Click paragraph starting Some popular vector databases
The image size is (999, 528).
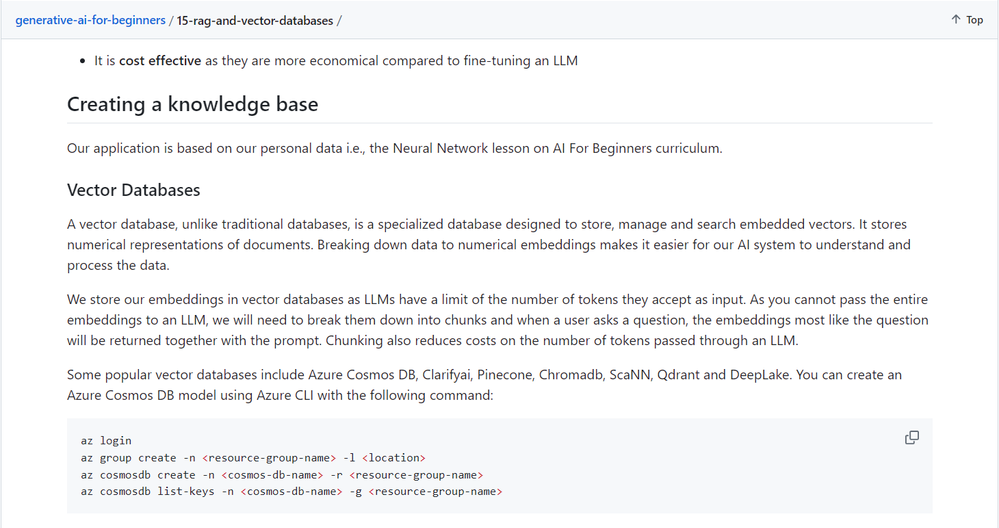(x=484, y=385)
